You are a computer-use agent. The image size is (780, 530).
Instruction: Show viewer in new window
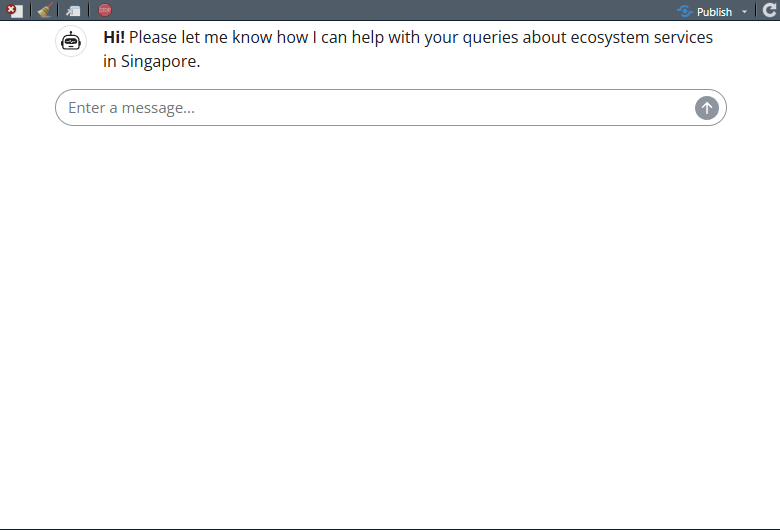point(74,11)
